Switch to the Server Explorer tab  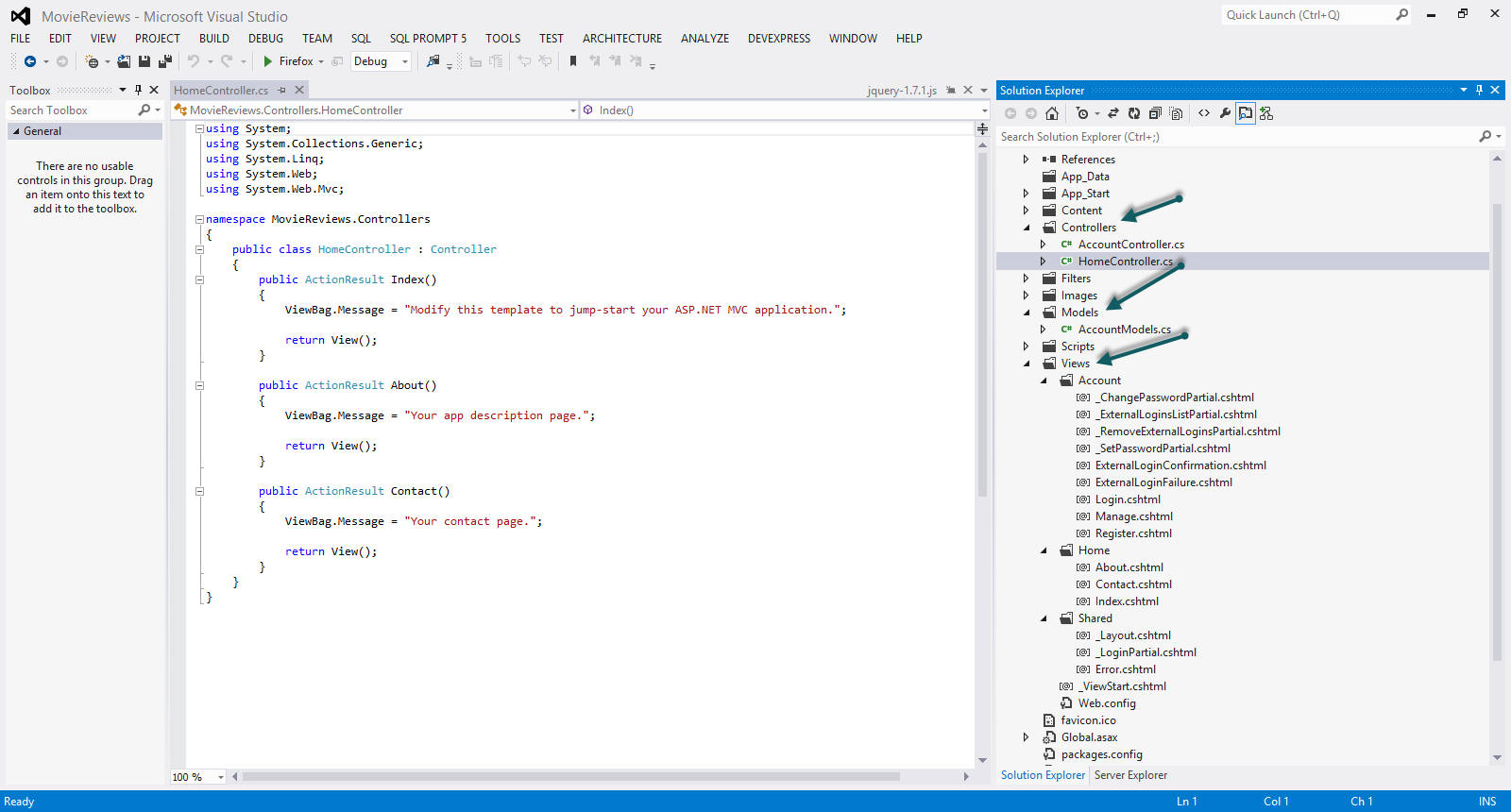coord(1130,775)
